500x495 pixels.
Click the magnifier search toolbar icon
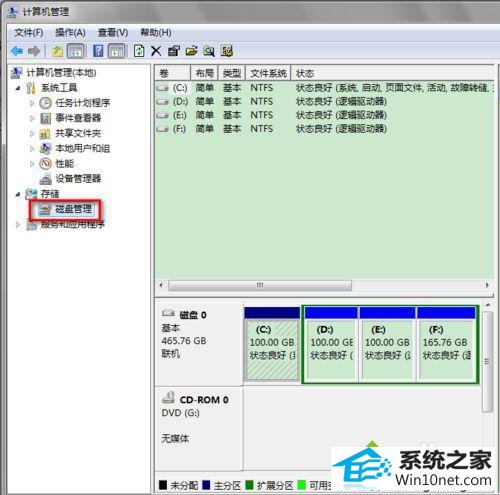click(209, 51)
